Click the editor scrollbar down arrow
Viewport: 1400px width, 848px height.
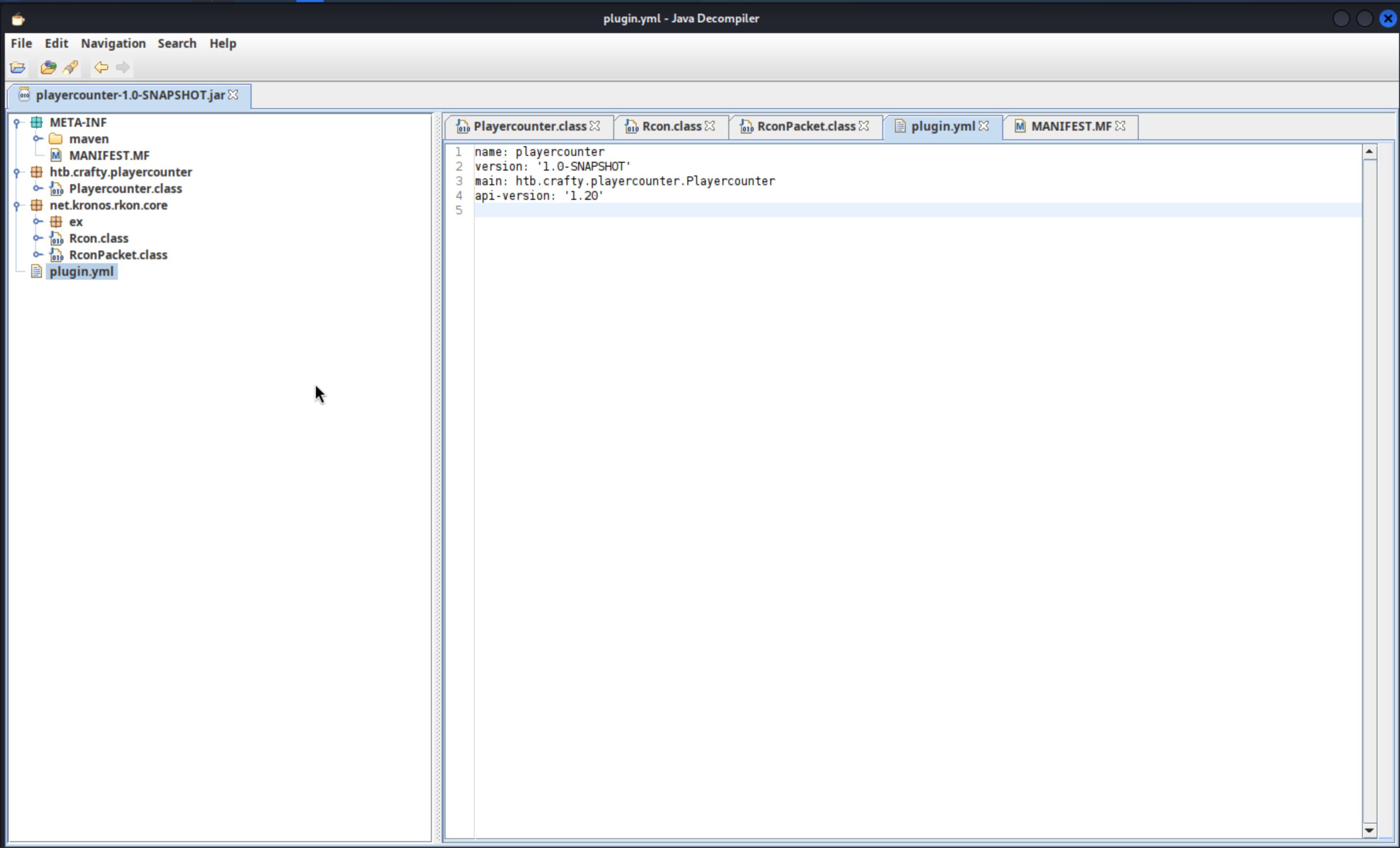tap(1369, 830)
